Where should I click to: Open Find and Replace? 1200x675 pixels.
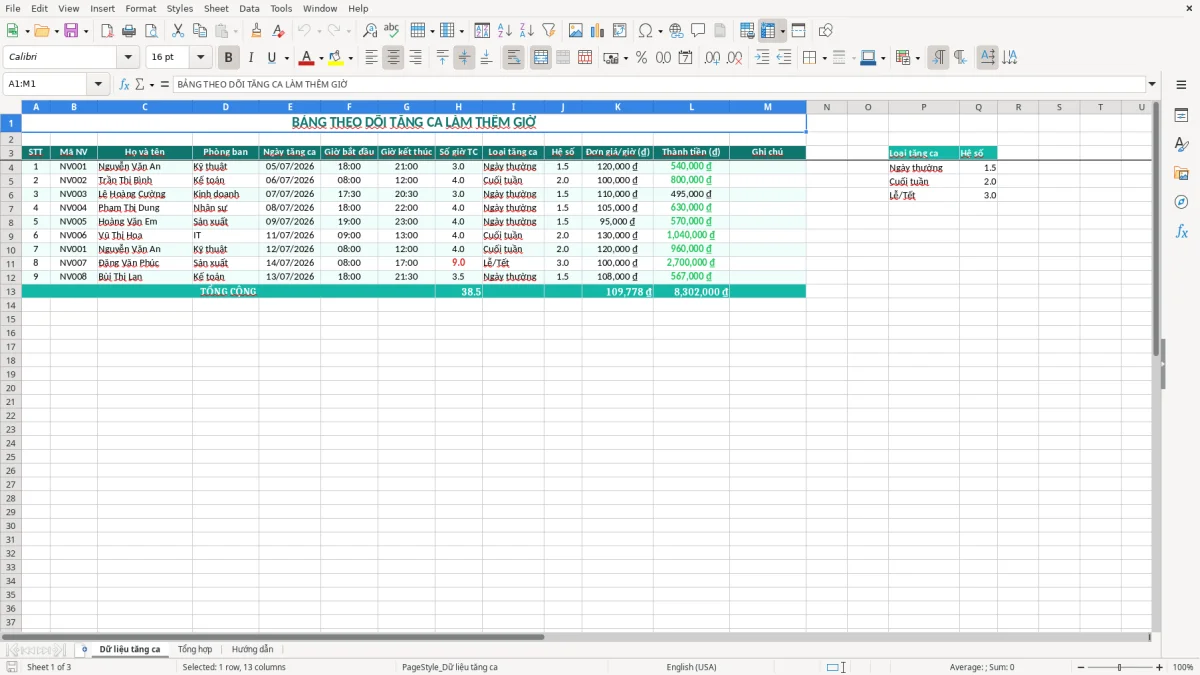(370, 31)
